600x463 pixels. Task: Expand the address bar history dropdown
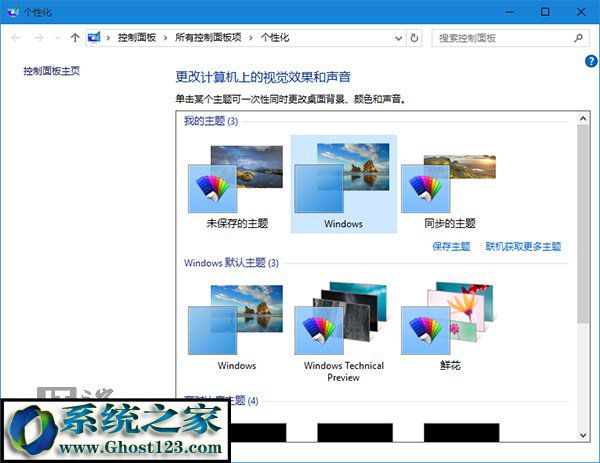396,38
